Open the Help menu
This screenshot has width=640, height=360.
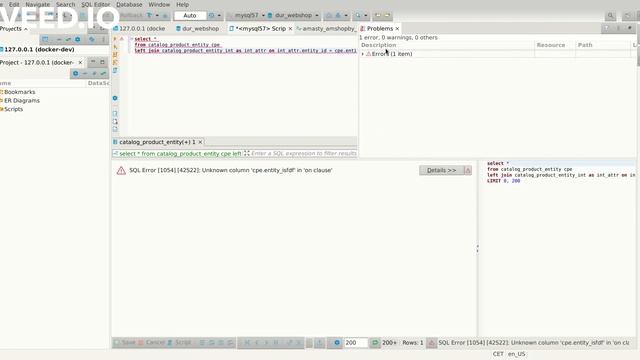(182, 4)
